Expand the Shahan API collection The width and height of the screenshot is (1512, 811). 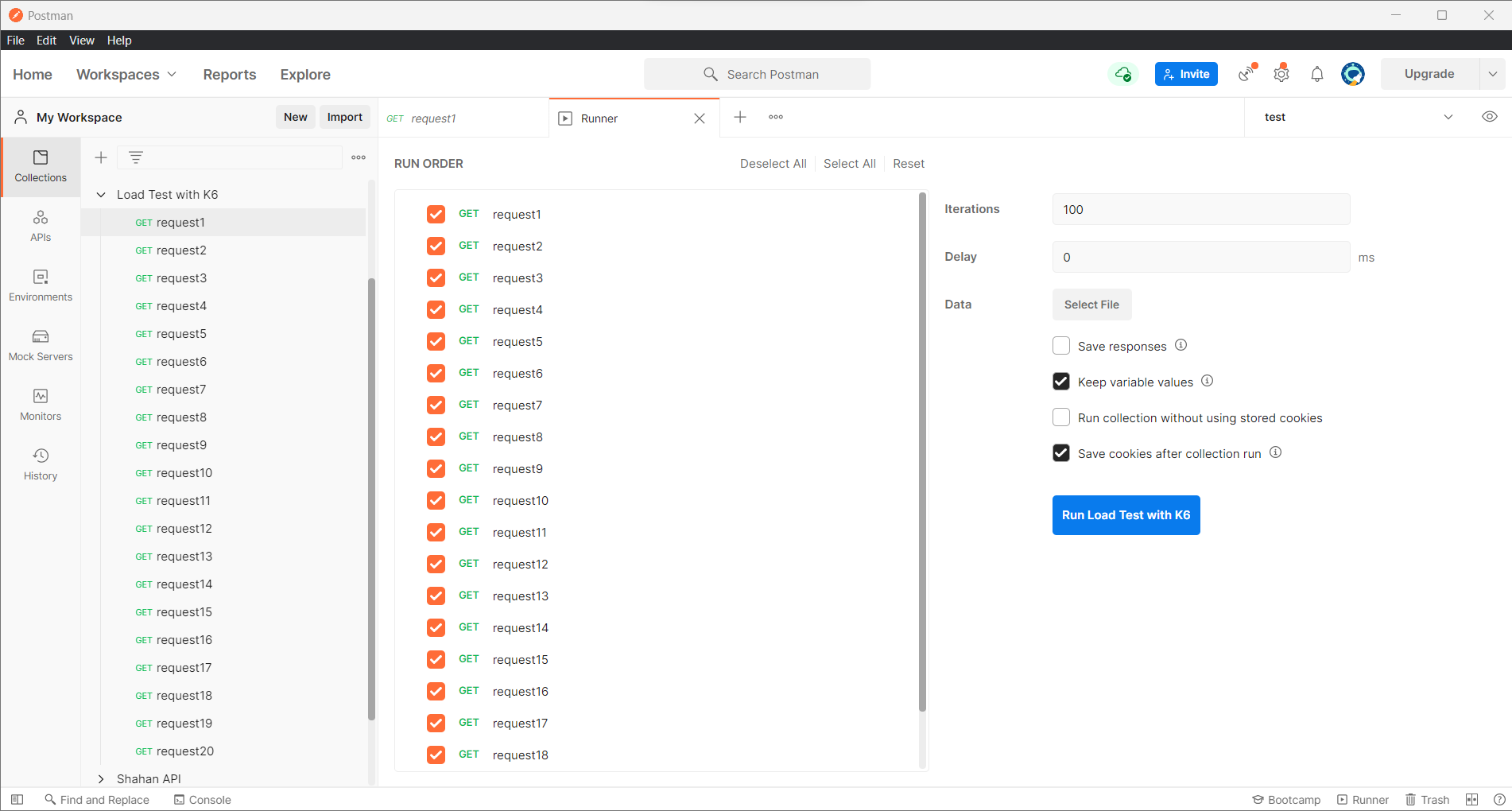[x=101, y=779]
